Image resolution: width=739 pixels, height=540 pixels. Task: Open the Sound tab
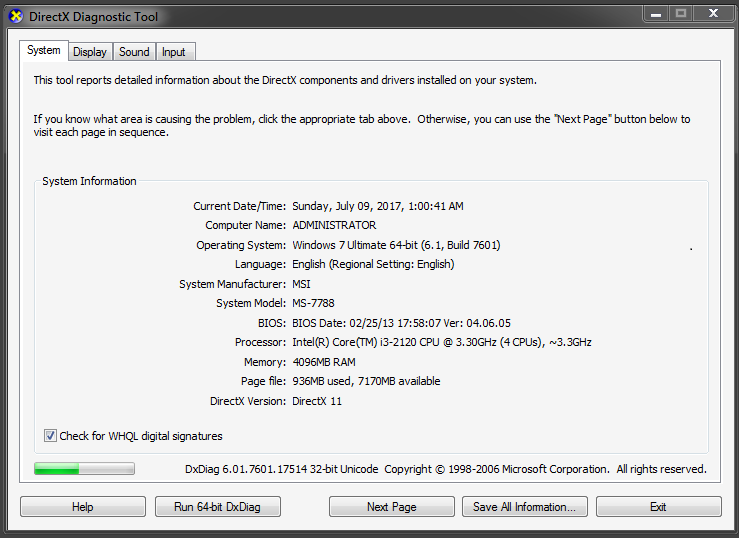click(134, 52)
